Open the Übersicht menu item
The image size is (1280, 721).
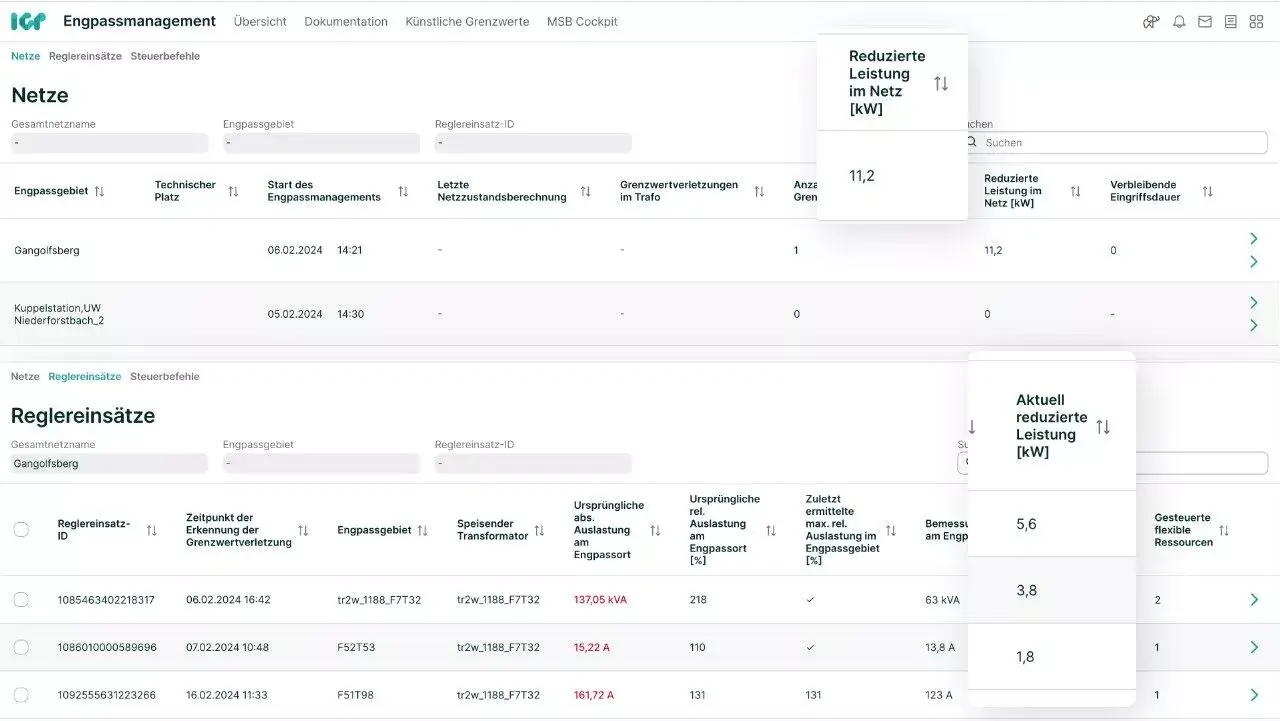coord(260,22)
